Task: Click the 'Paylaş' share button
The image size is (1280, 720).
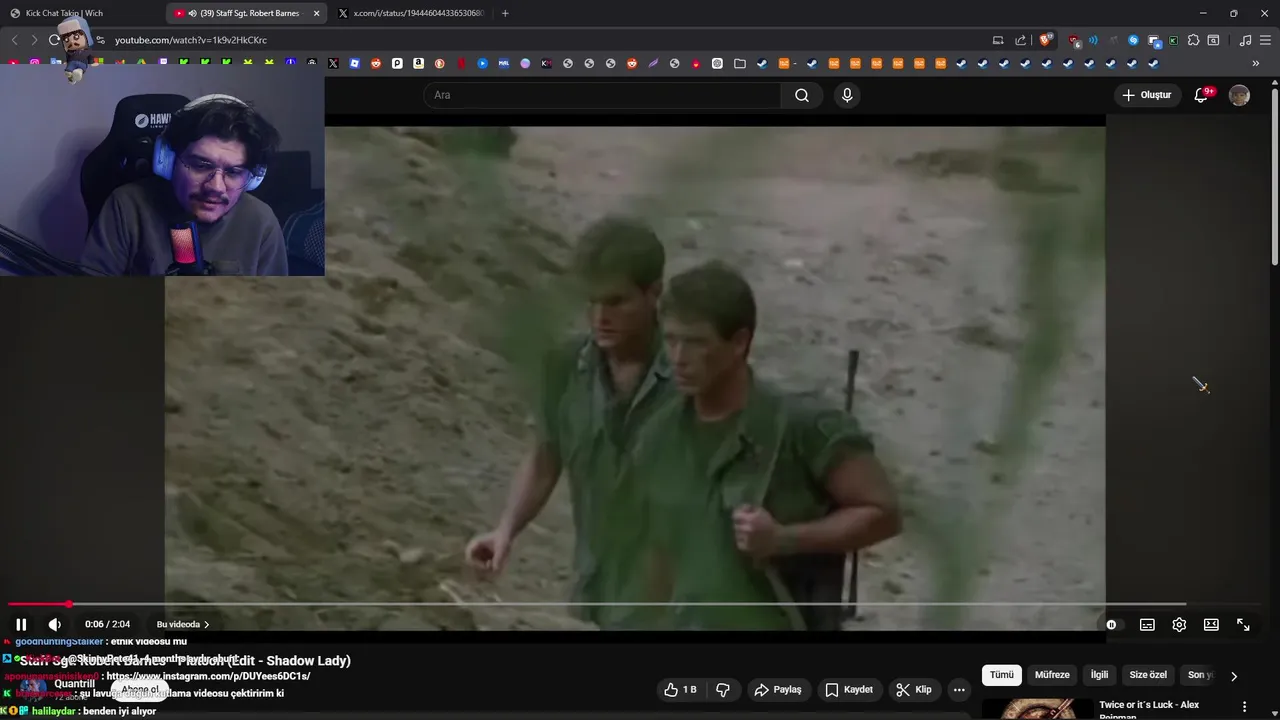Action: 778,689
